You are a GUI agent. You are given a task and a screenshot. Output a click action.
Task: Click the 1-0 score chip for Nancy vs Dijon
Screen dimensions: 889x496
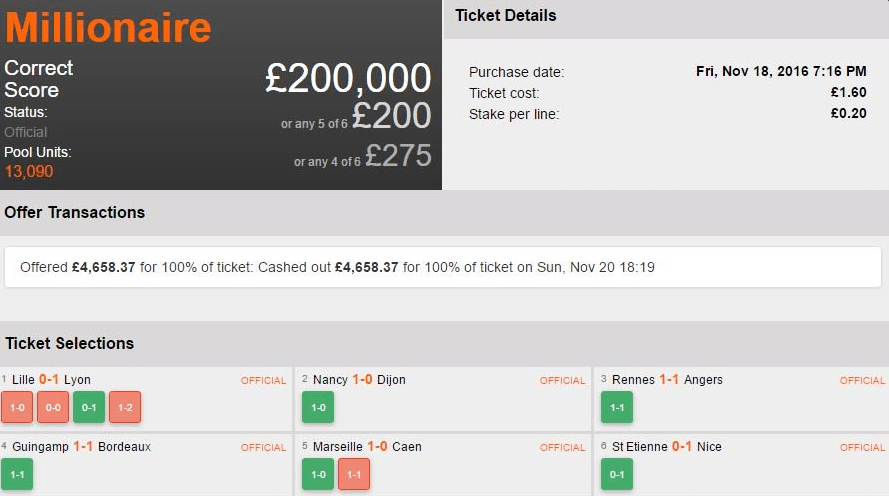coord(318,407)
